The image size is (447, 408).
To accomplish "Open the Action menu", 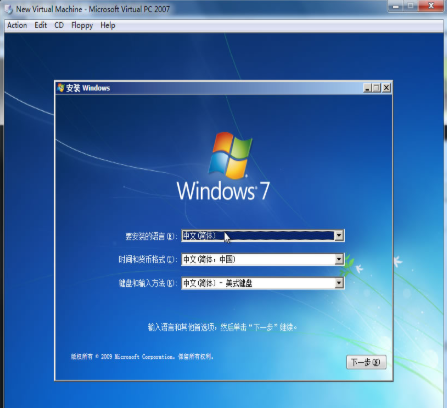I will [x=17, y=25].
